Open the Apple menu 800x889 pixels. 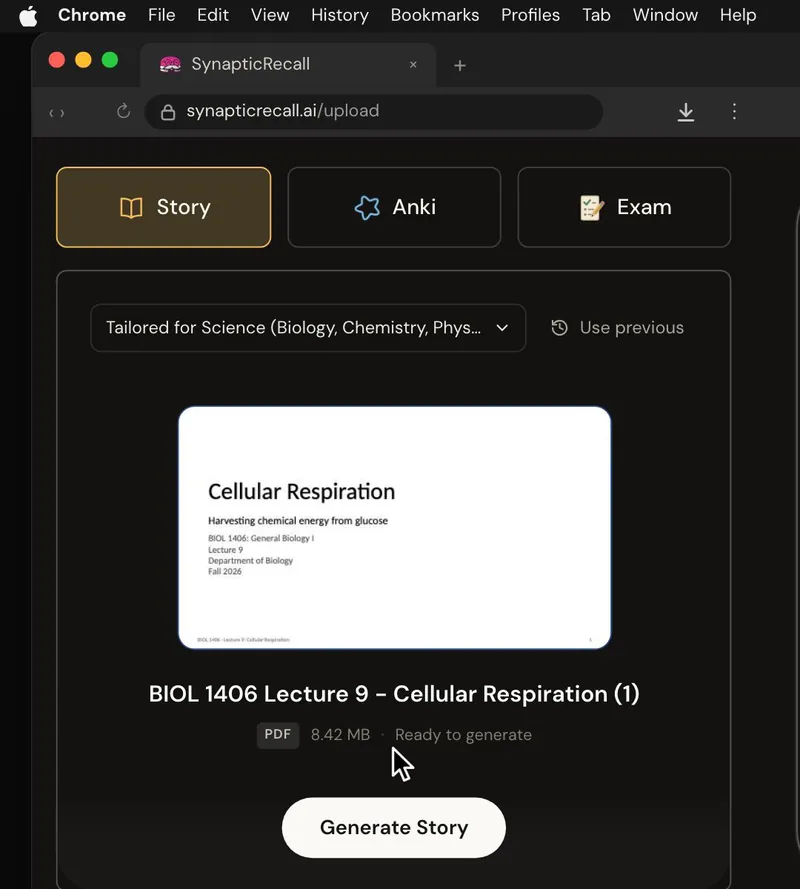[x=28, y=15]
